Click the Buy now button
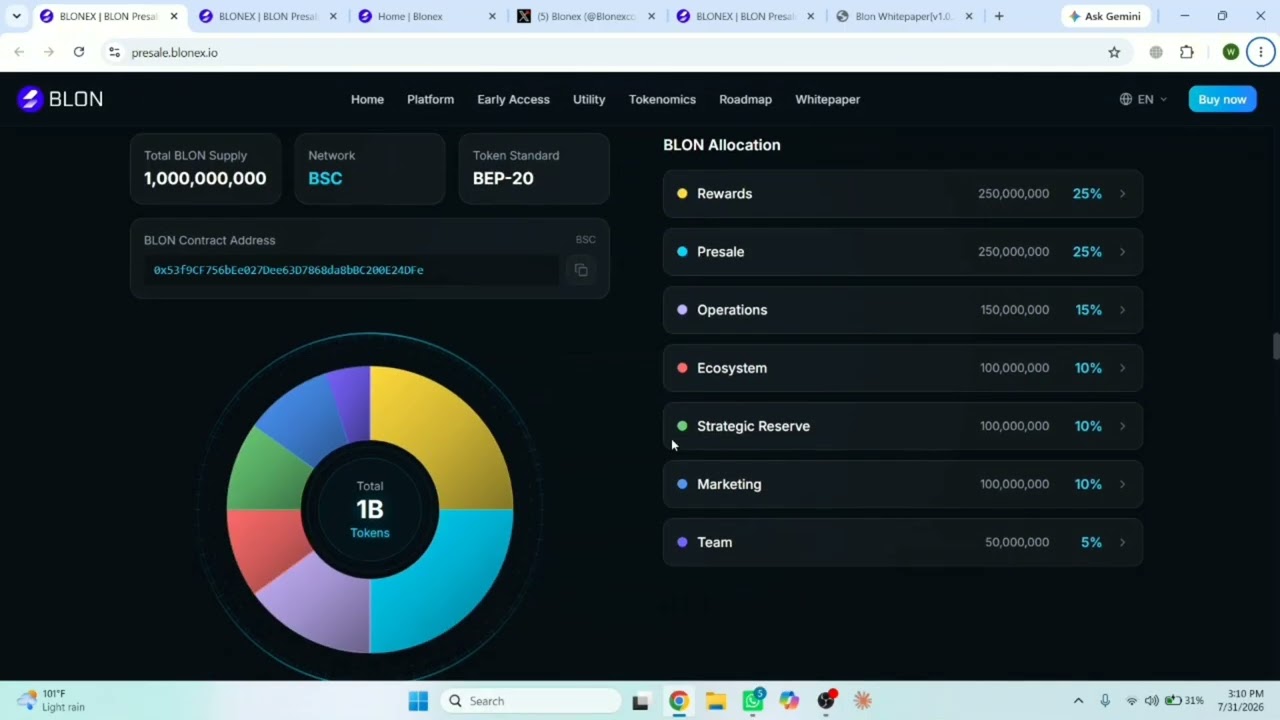This screenshot has height=720, width=1280. click(1222, 99)
